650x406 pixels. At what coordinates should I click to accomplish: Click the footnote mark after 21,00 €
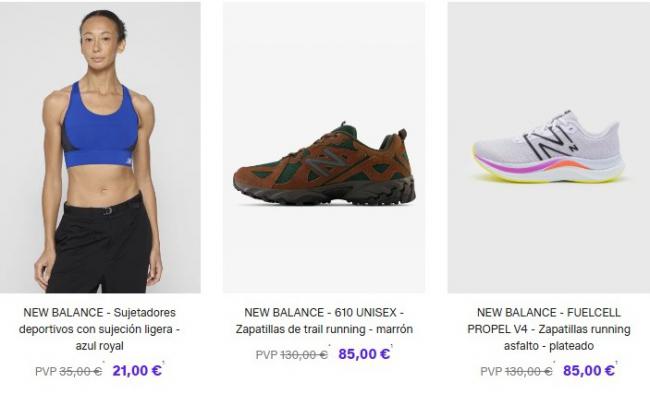(x=163, y=363)
